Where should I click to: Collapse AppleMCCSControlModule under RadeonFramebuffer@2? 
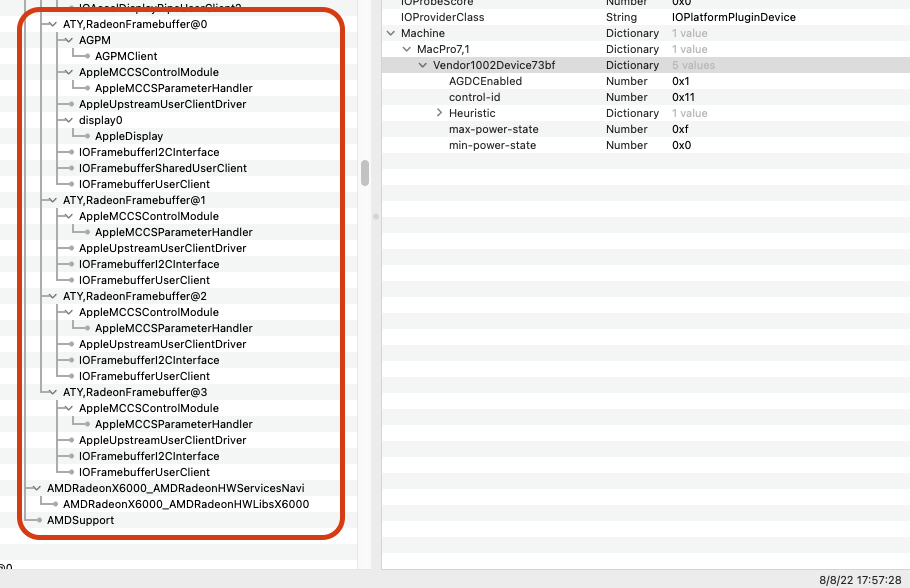point(69,312)
